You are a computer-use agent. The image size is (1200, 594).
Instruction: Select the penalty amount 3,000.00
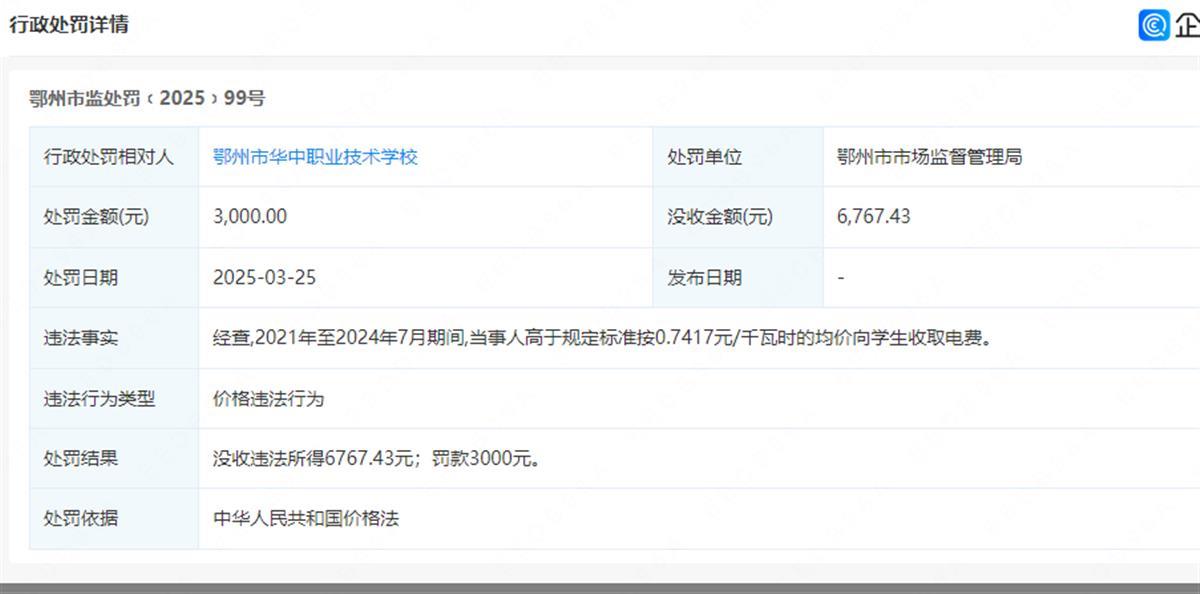point(250,217)
